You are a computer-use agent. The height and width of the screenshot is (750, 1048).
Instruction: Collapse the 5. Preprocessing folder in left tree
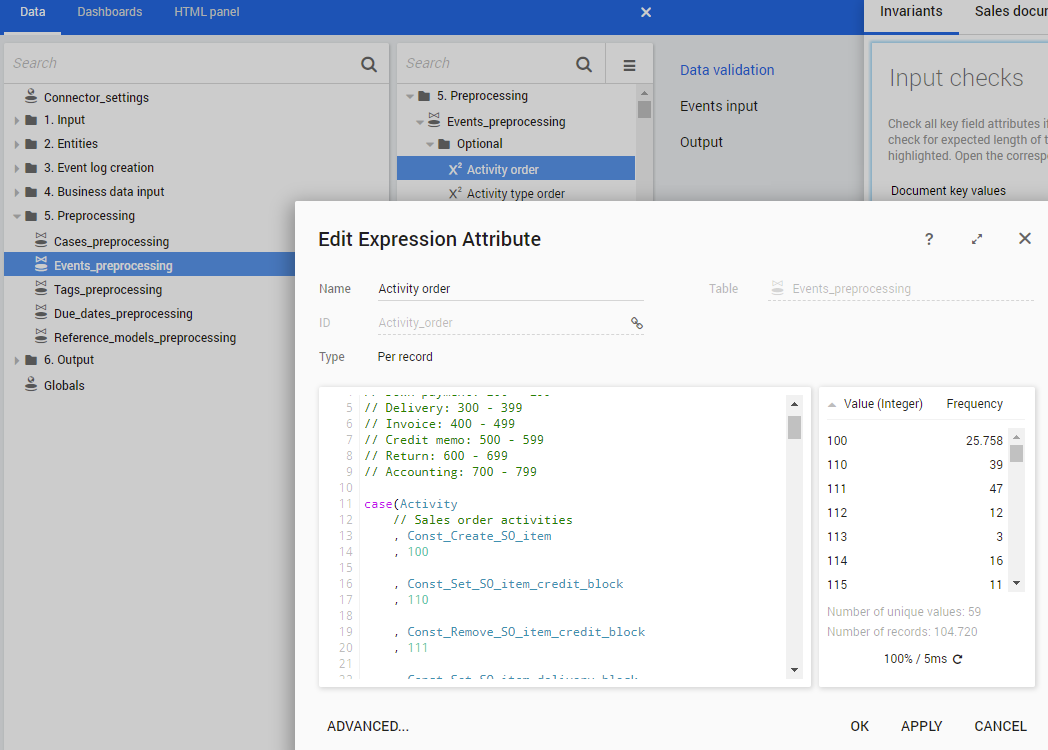pos(17,216)
